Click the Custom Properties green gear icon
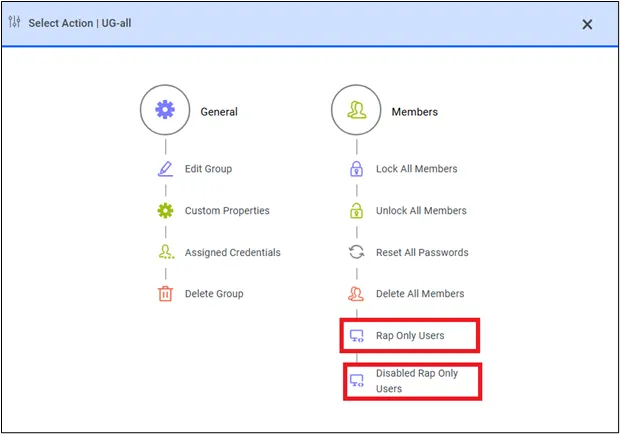This screenshot has height=434, width=620. click(165, 211)
